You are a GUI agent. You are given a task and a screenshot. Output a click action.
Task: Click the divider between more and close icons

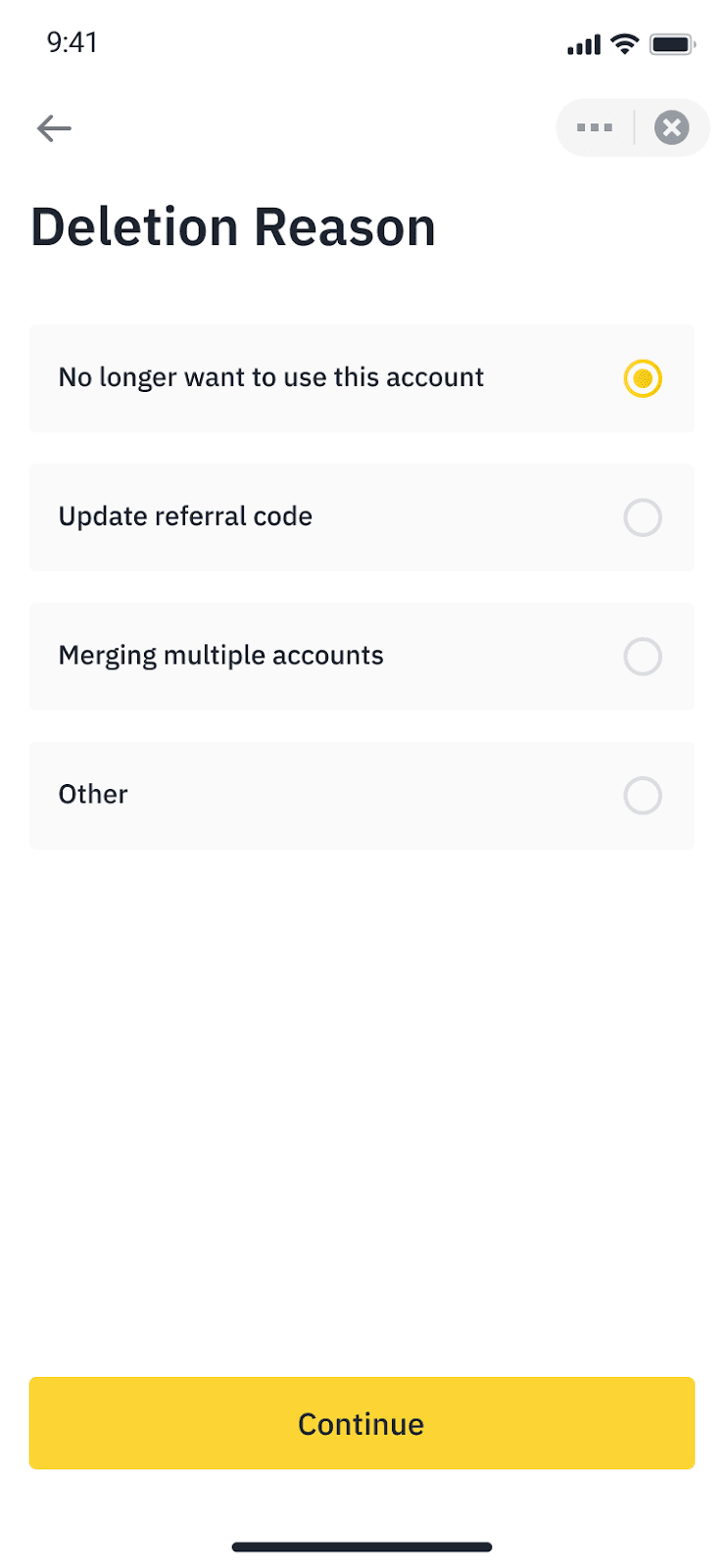(x=634, y=127)
